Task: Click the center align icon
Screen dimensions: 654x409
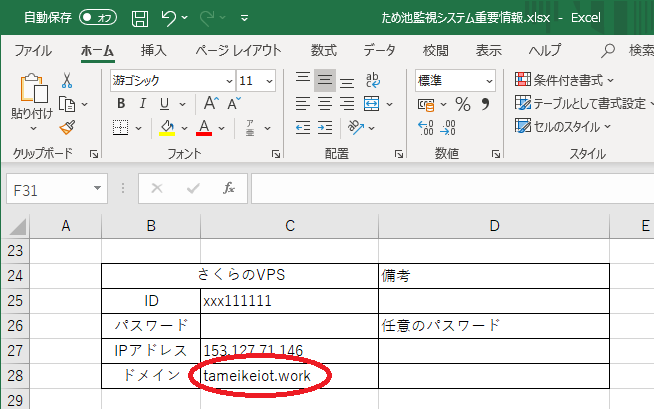Action: pyautogui.click(x=325, y=104)
